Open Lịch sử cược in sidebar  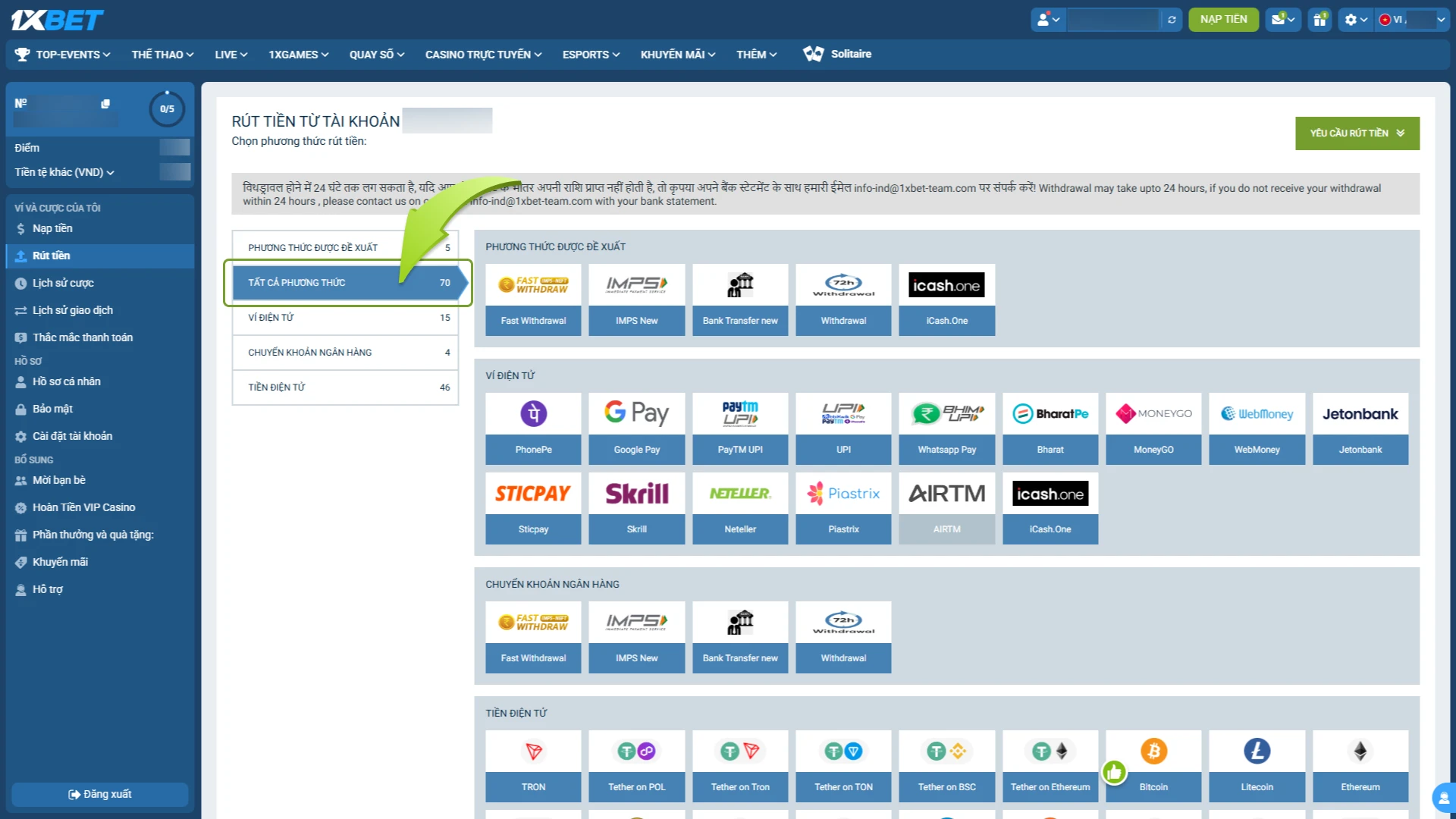click(x=100, y=283)
